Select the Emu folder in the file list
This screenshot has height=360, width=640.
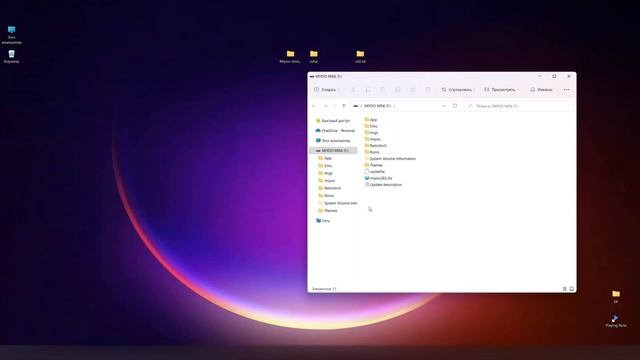(x=371, y=126)
